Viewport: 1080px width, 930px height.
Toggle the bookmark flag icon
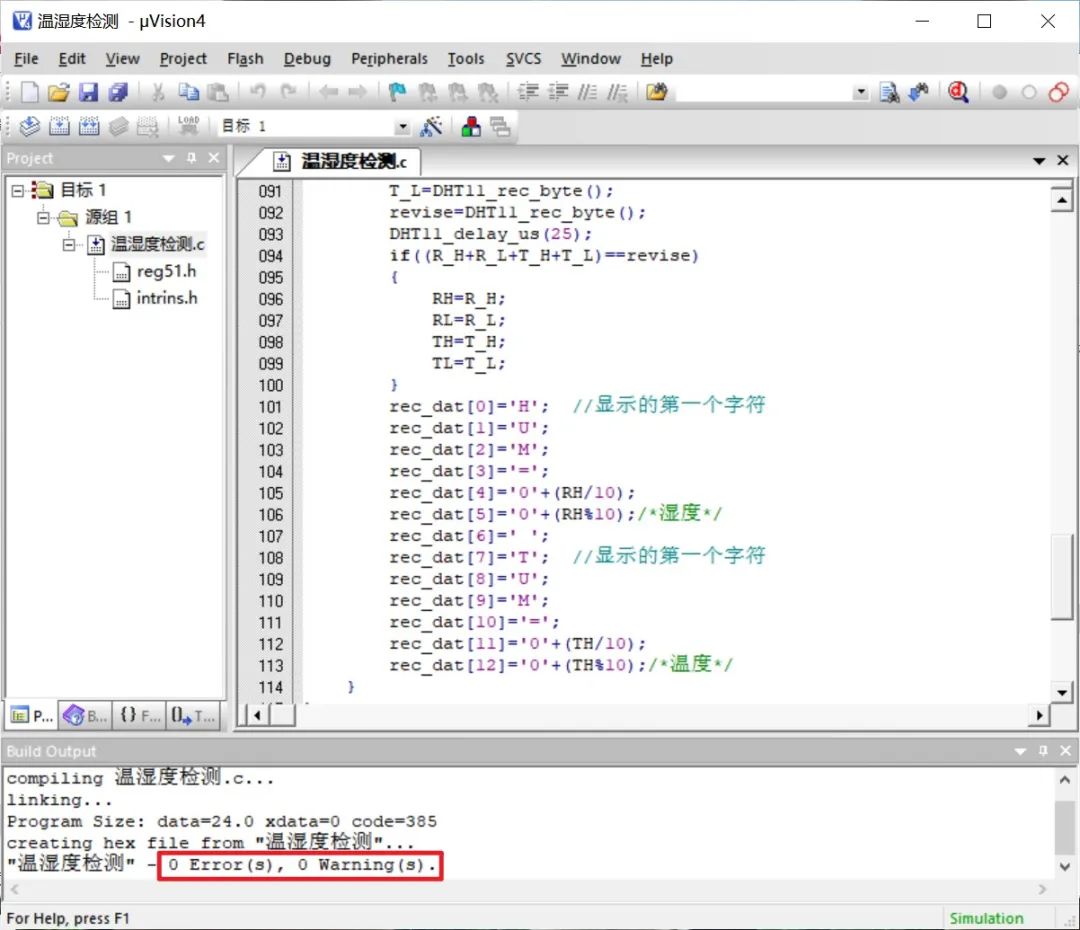[x=397, y=92]
